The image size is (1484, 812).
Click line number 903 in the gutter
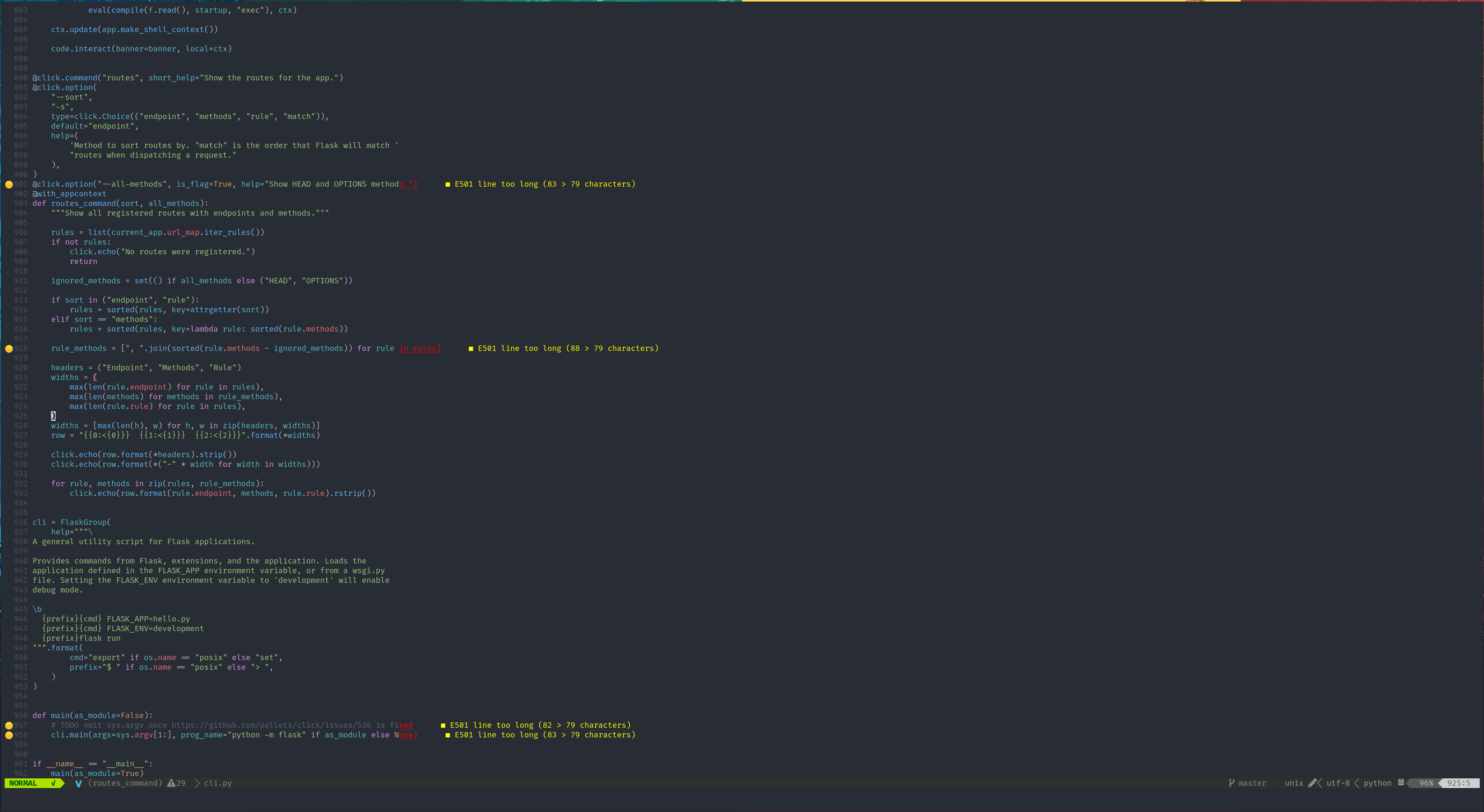[x=21, y=203]
